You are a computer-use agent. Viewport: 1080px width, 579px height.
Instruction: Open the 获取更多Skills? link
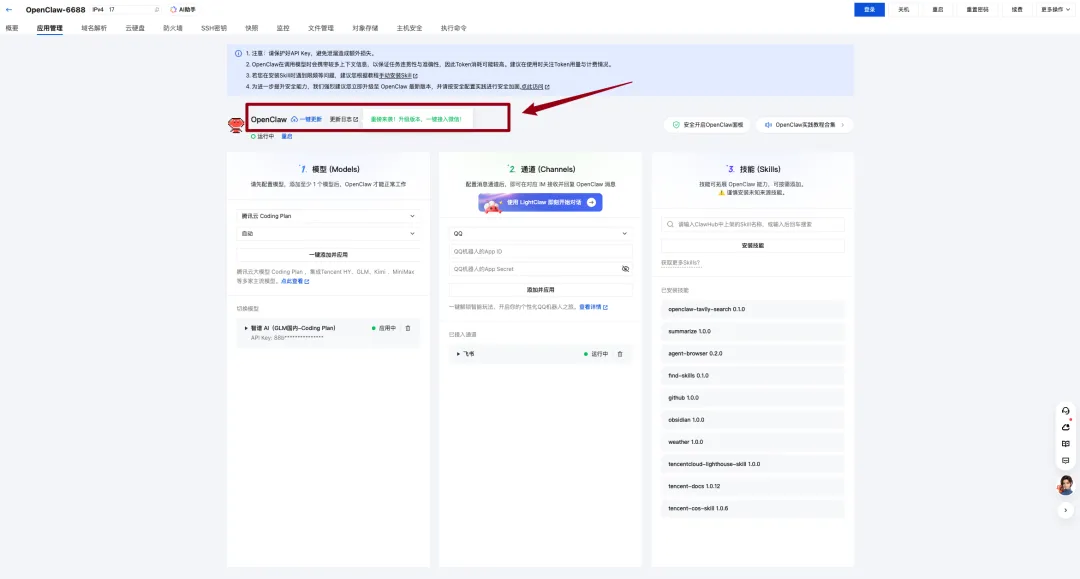click(681, 262)
